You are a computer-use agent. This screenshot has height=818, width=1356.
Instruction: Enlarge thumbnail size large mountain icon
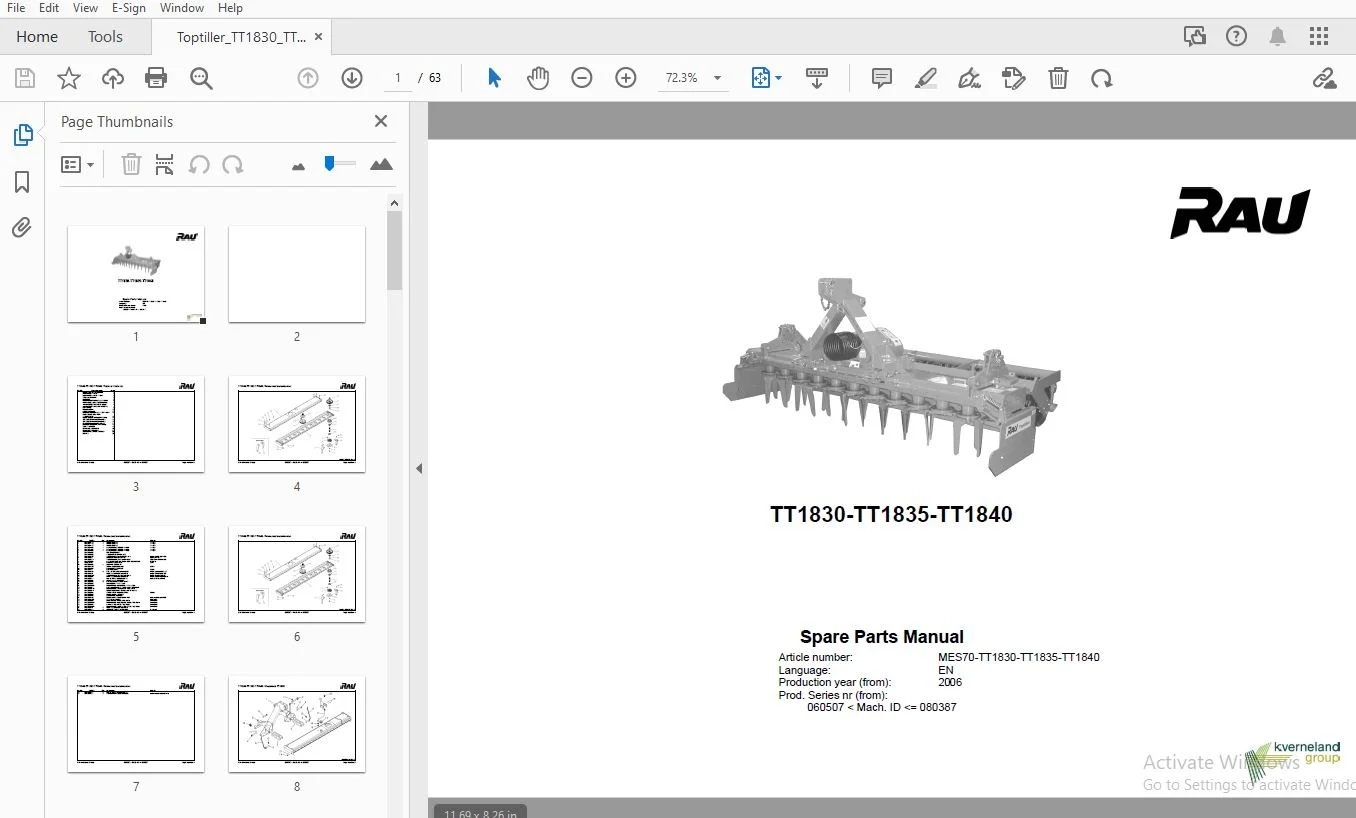pyautogui.click(x=381, y=164)
